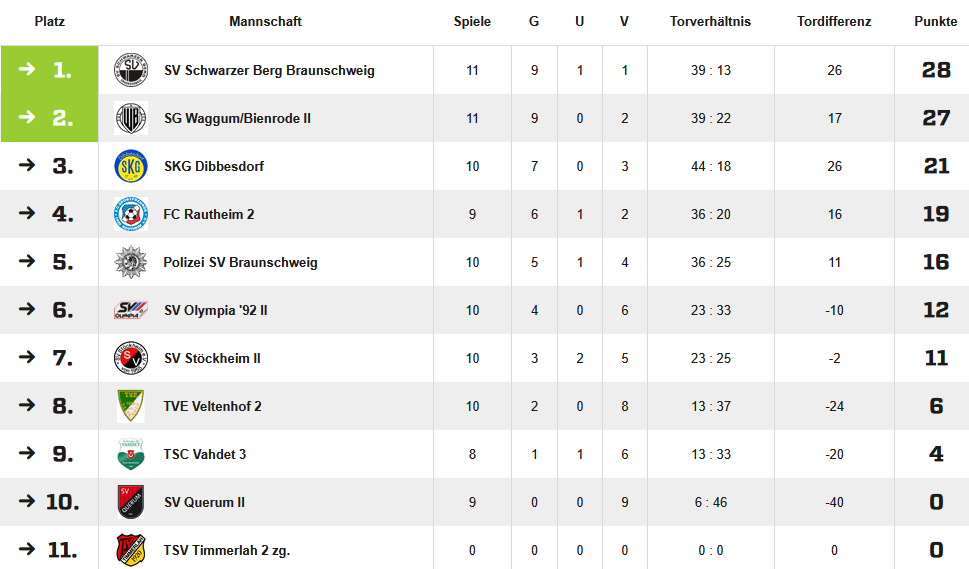Screen dimensions: 969x569
Task: Click the Punkte column header
Action: (935, 22)
